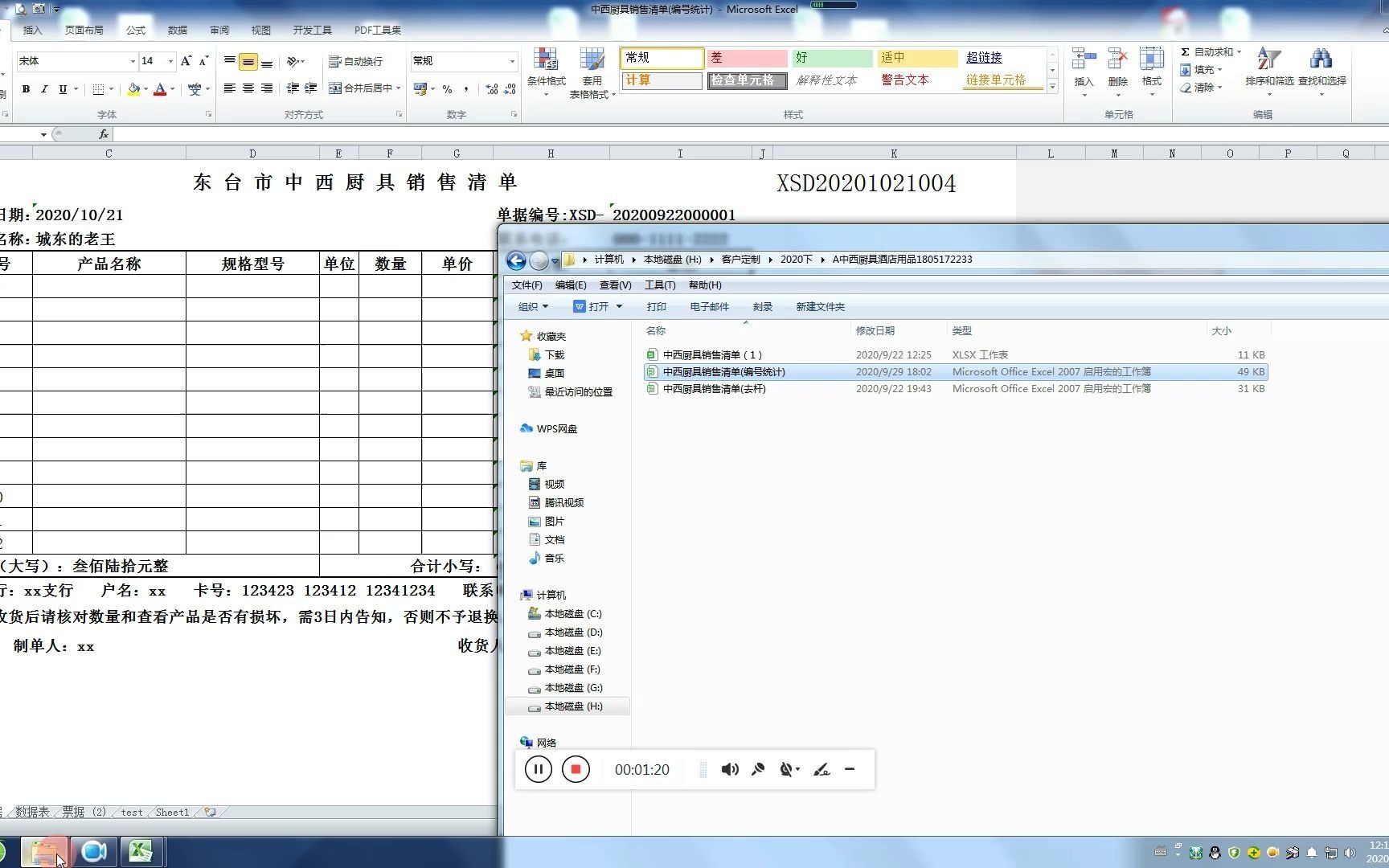This screenshot has height=868, width=1389.
Task: Open Fill (填充) dropdown
Action: pos(1201,70)
